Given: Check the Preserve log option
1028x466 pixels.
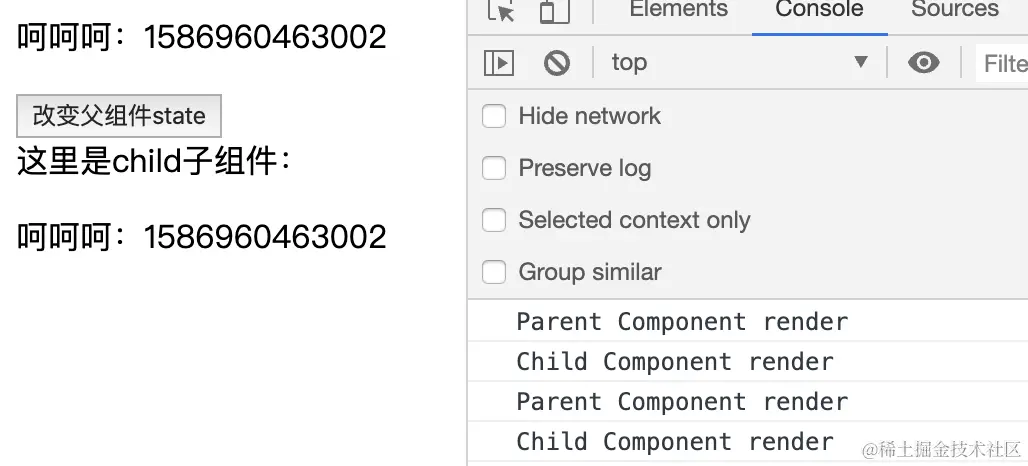Looking at the screenshot, I should click(494, 168).
